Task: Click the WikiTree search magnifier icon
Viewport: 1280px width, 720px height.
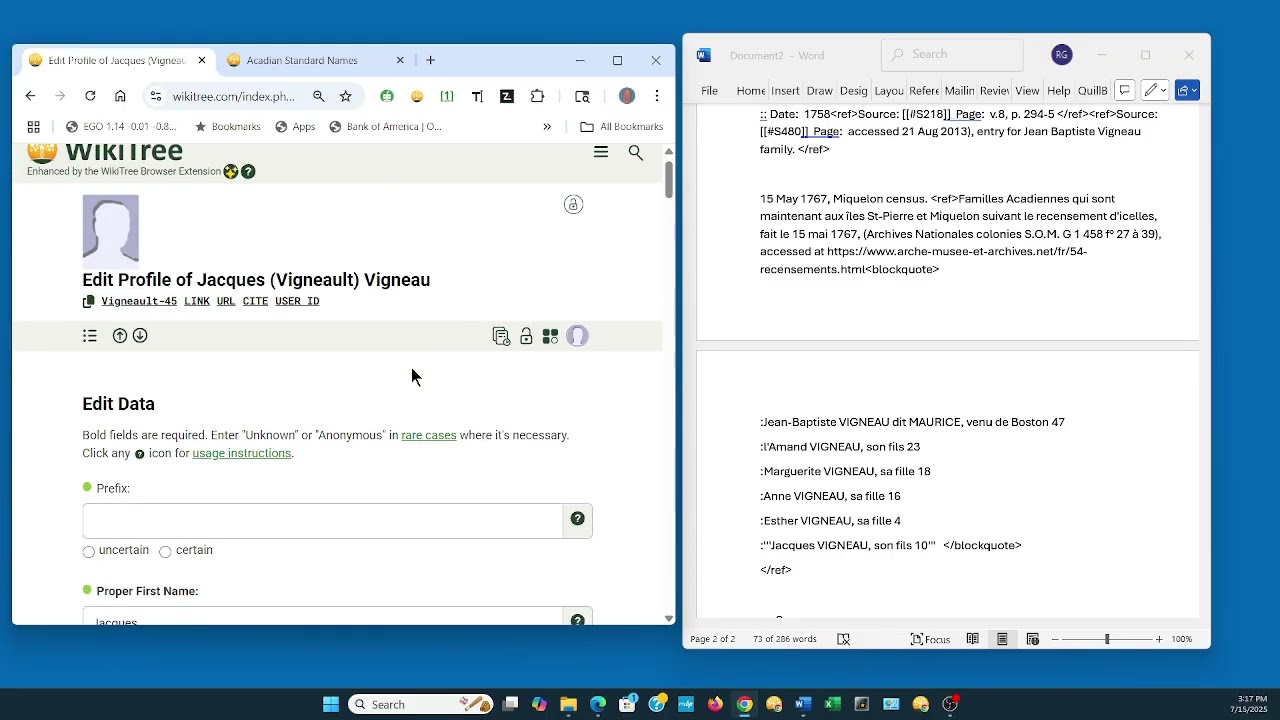Action: pyautogui.click(x=636, y=152)
